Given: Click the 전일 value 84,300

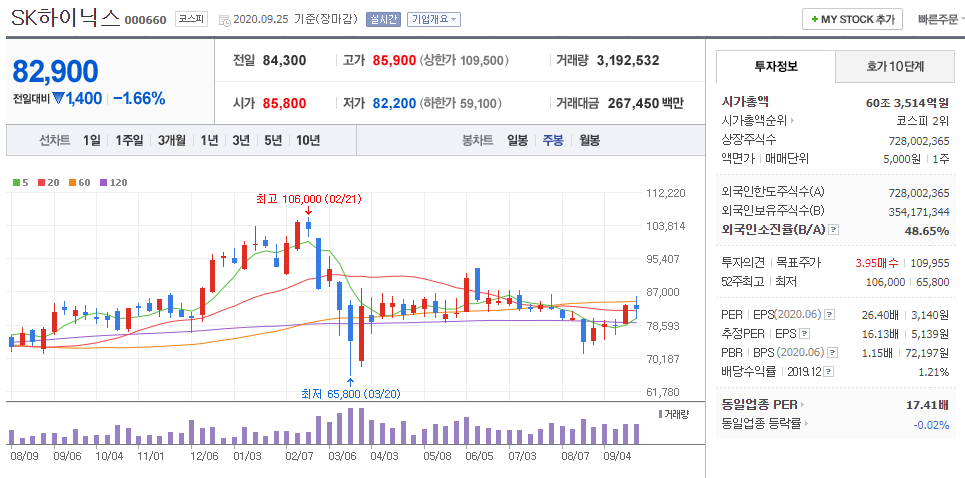Looking at the screenshot, I should (284, 60).
